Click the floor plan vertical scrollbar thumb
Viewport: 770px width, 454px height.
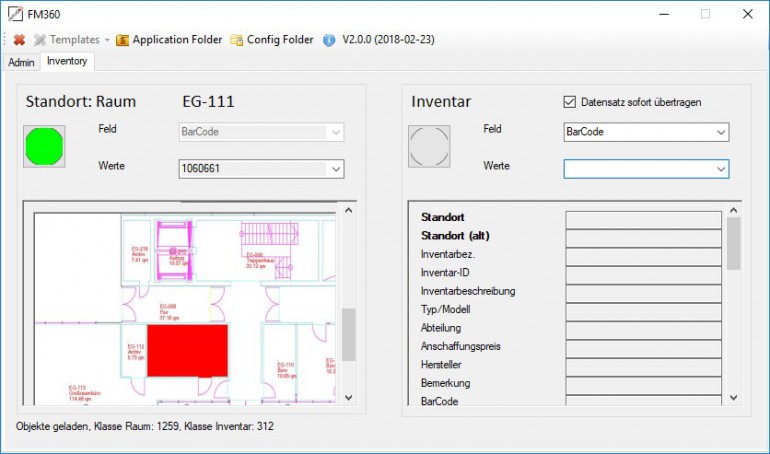click(x=349, y=334)
